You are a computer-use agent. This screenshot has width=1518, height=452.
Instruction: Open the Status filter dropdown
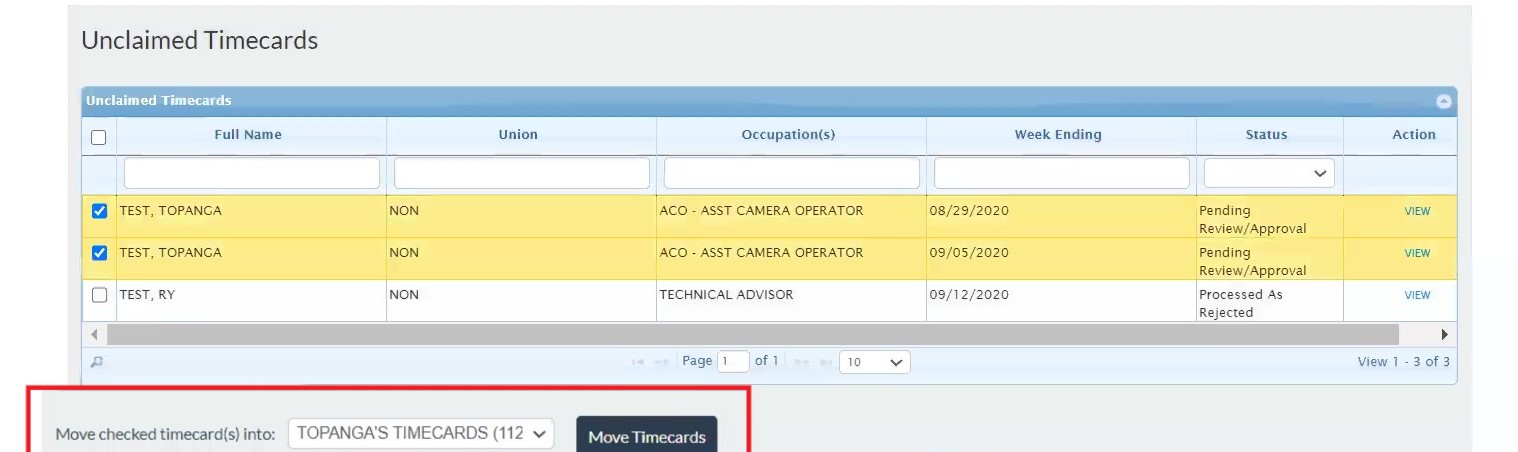pos(1269,173)
